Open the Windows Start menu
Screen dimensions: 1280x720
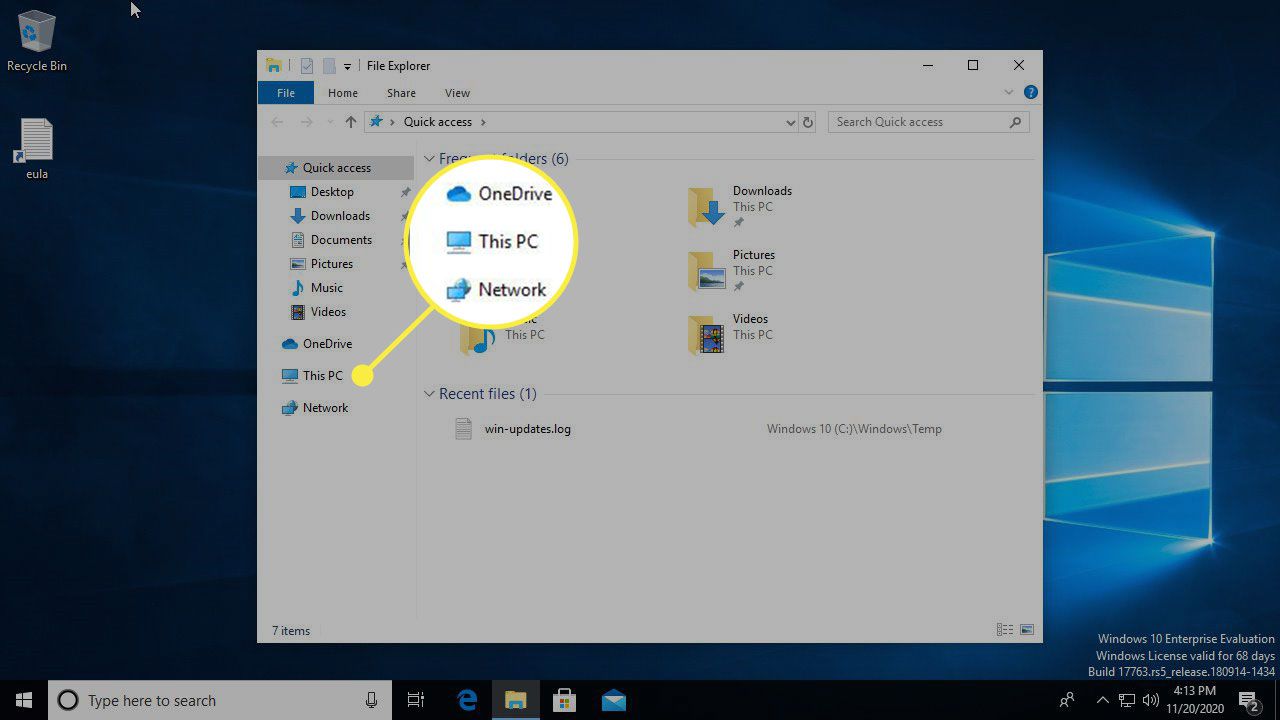point(24,700)
